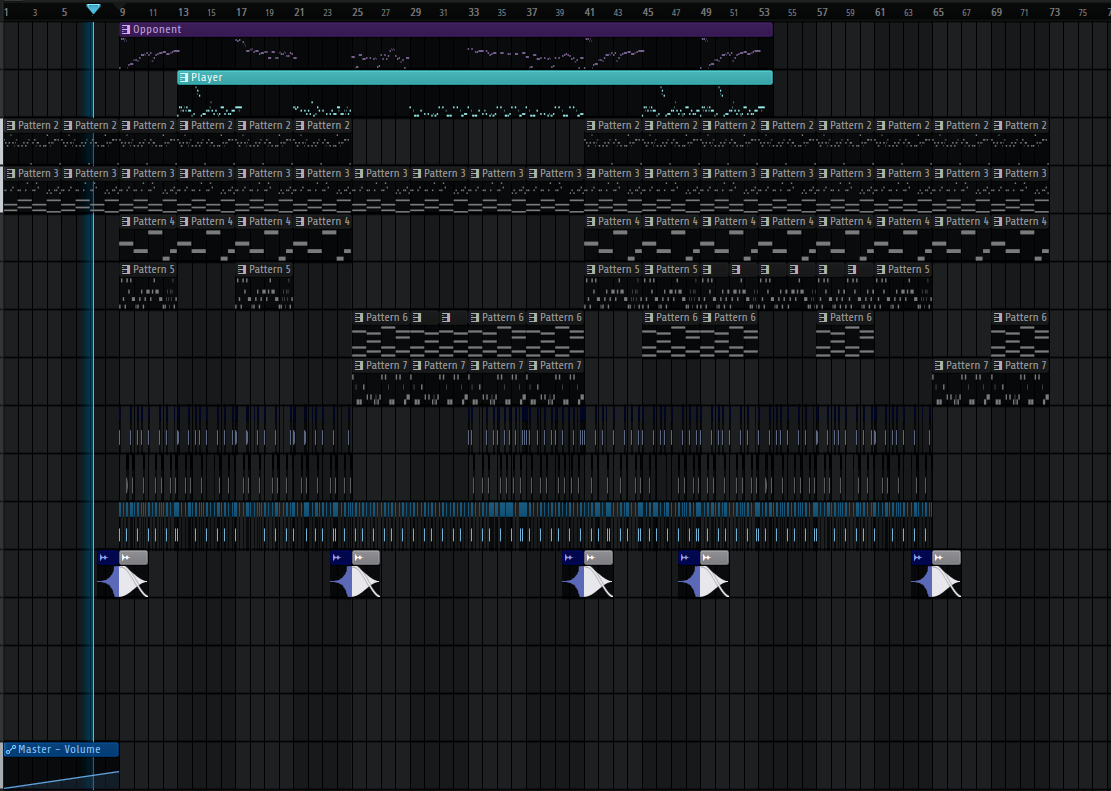
Task: Select the Pattern 3 clip label at bar 37
Action: pyautogui.click(x=560, y=174)
